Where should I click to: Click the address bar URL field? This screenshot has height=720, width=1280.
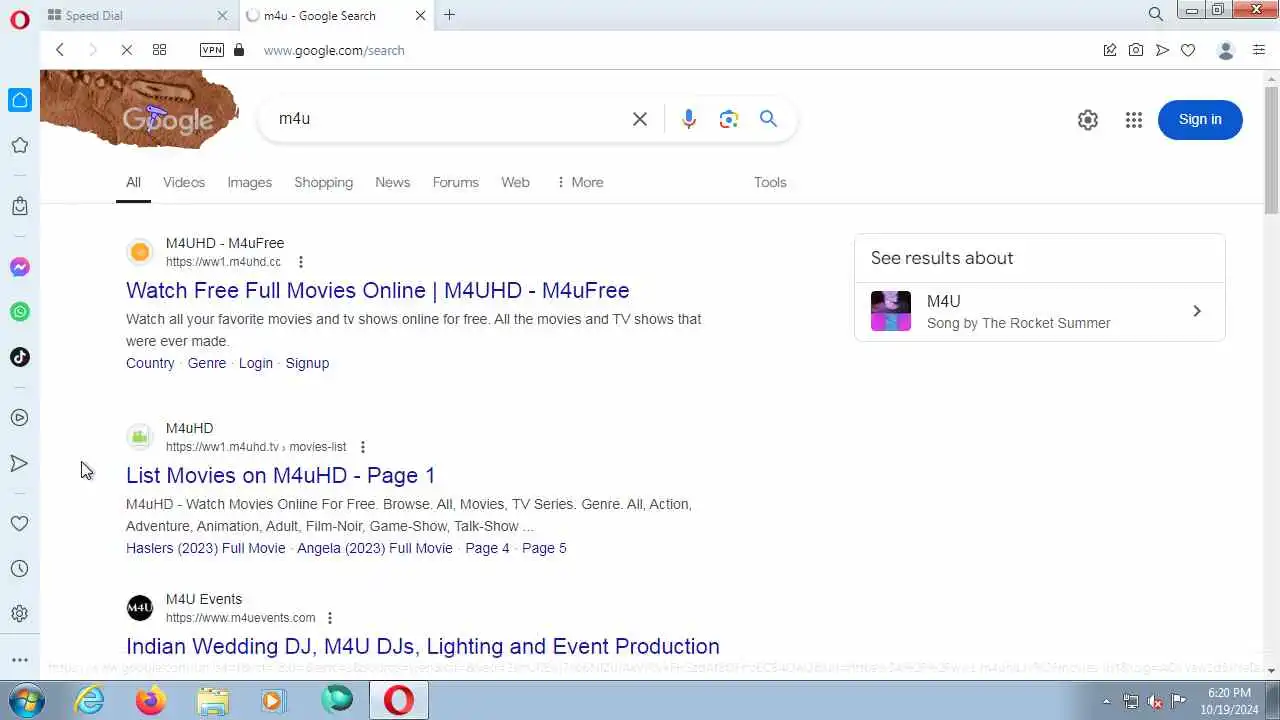[x=334, y=50]
